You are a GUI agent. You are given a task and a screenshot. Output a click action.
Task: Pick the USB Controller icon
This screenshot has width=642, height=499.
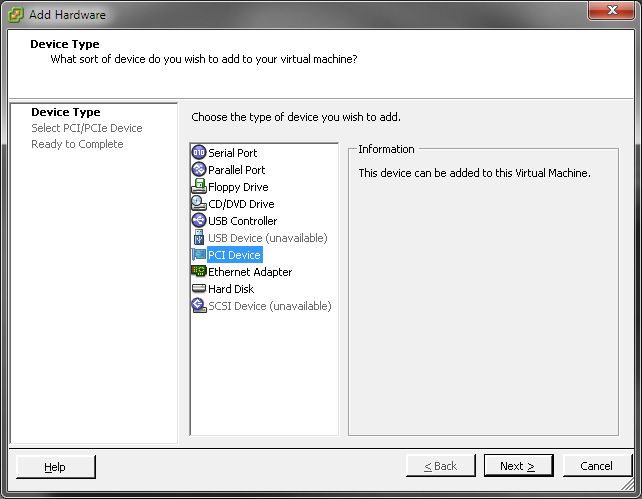point(199,221)
